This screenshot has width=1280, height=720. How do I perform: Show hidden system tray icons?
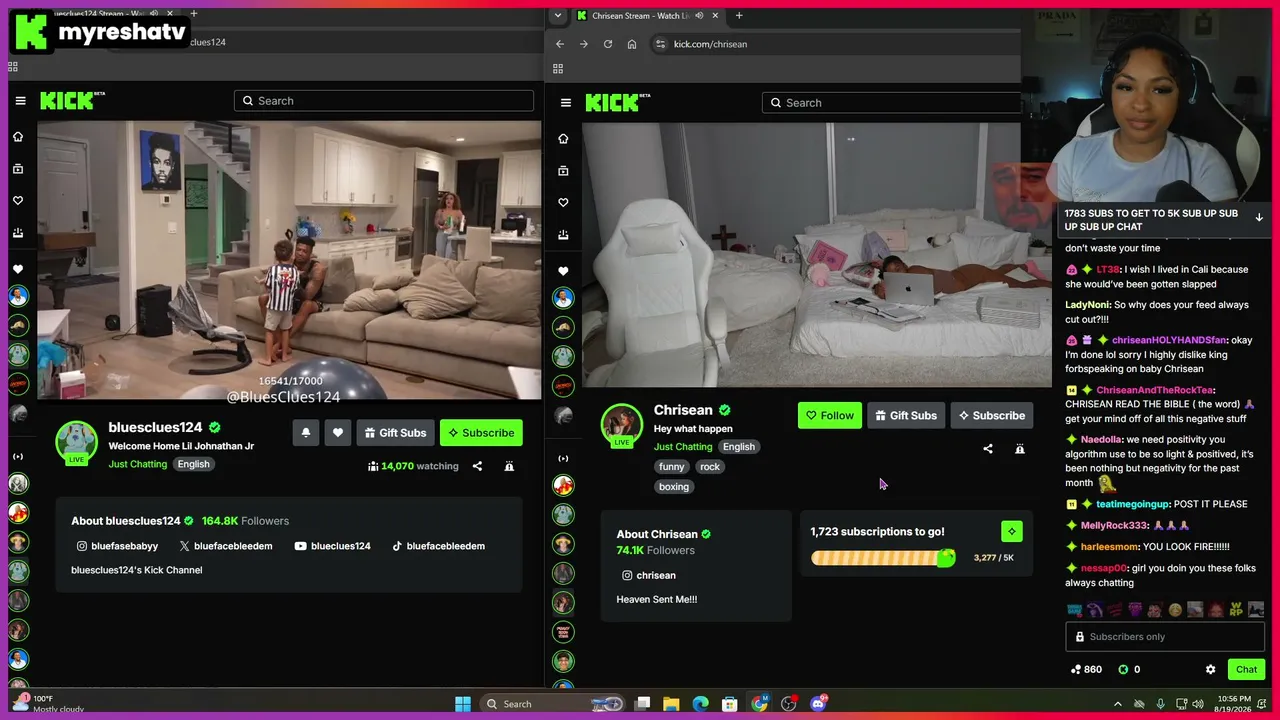click(1118, 704)
